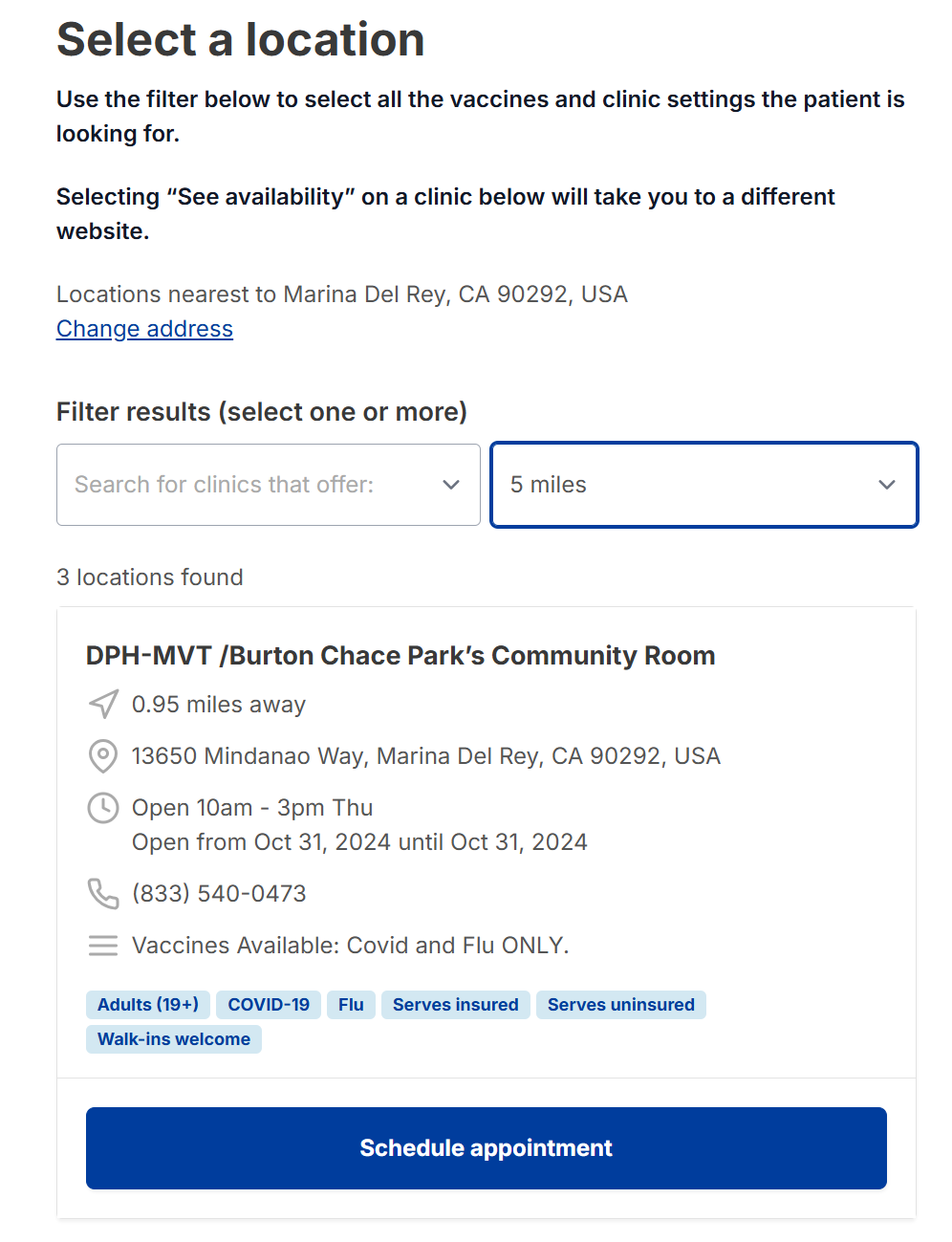The width and height of the screenshot is (952, 1242).
Task: Select the Adults (19+) tag
Action: 148,1005
